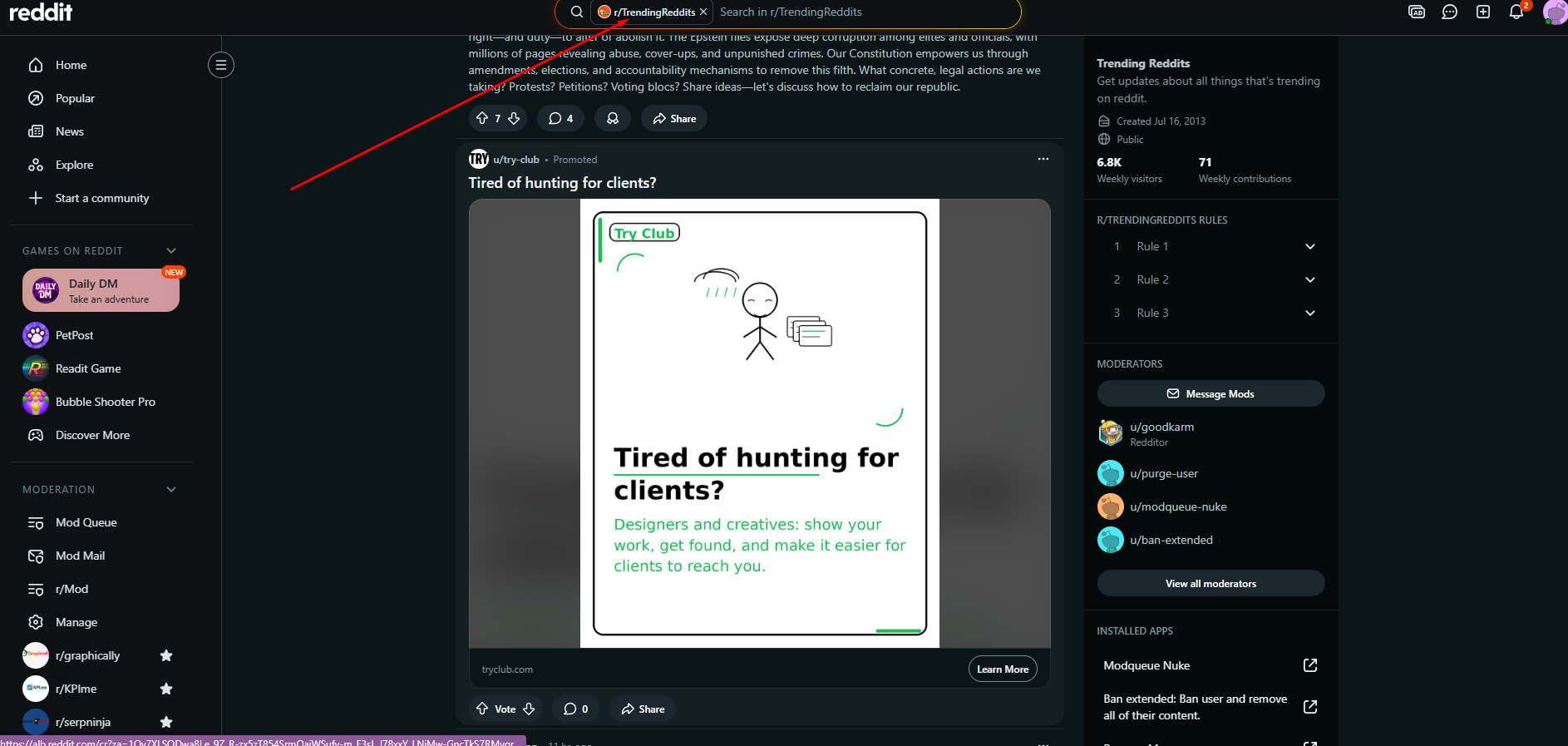Open the promoted post overflow menu
The height and width of the screenshot is (746, 1568).
pos(1043,159)
